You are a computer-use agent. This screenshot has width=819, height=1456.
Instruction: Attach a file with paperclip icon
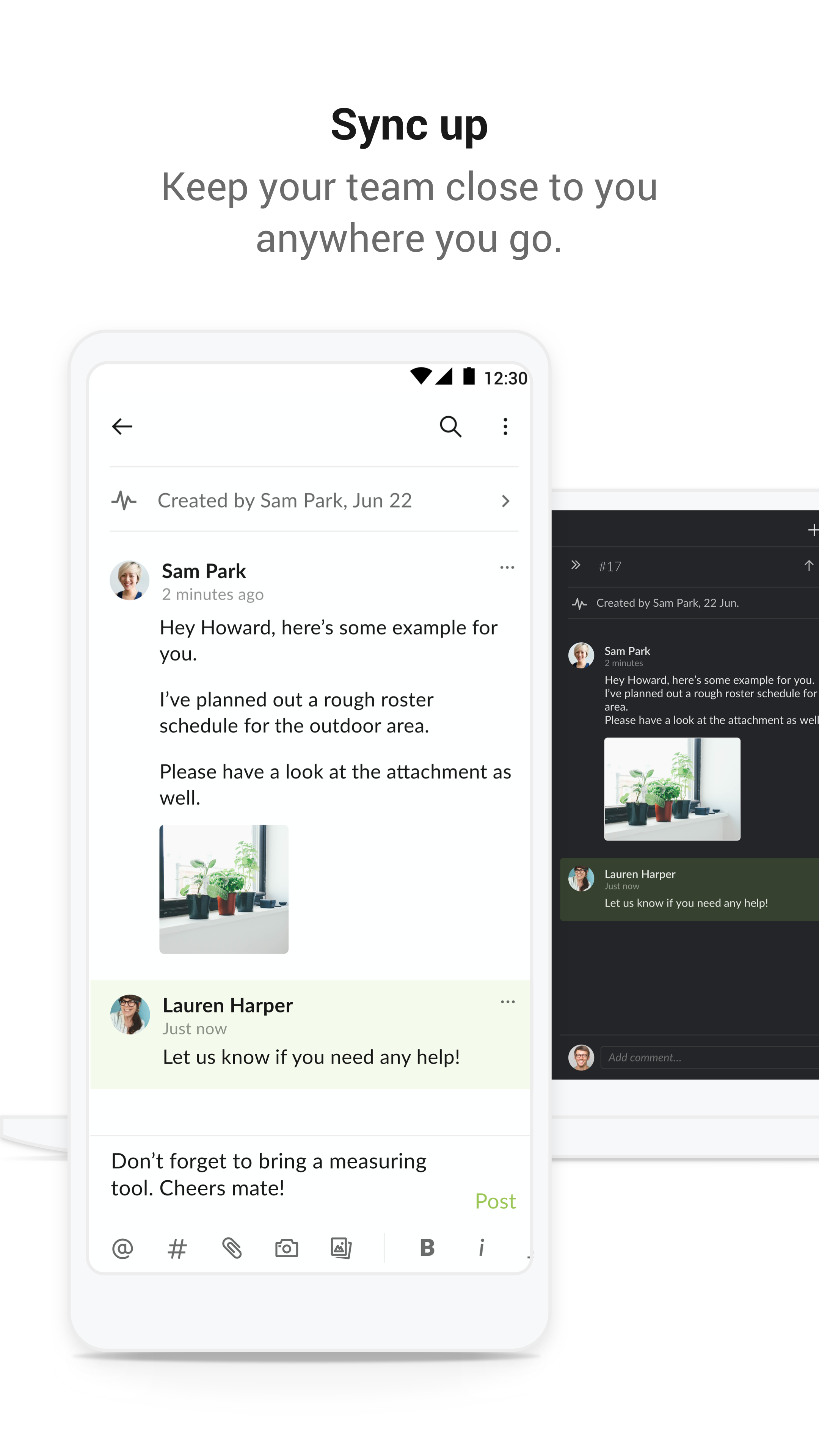pyautogui.click(x=232, y=1248)
